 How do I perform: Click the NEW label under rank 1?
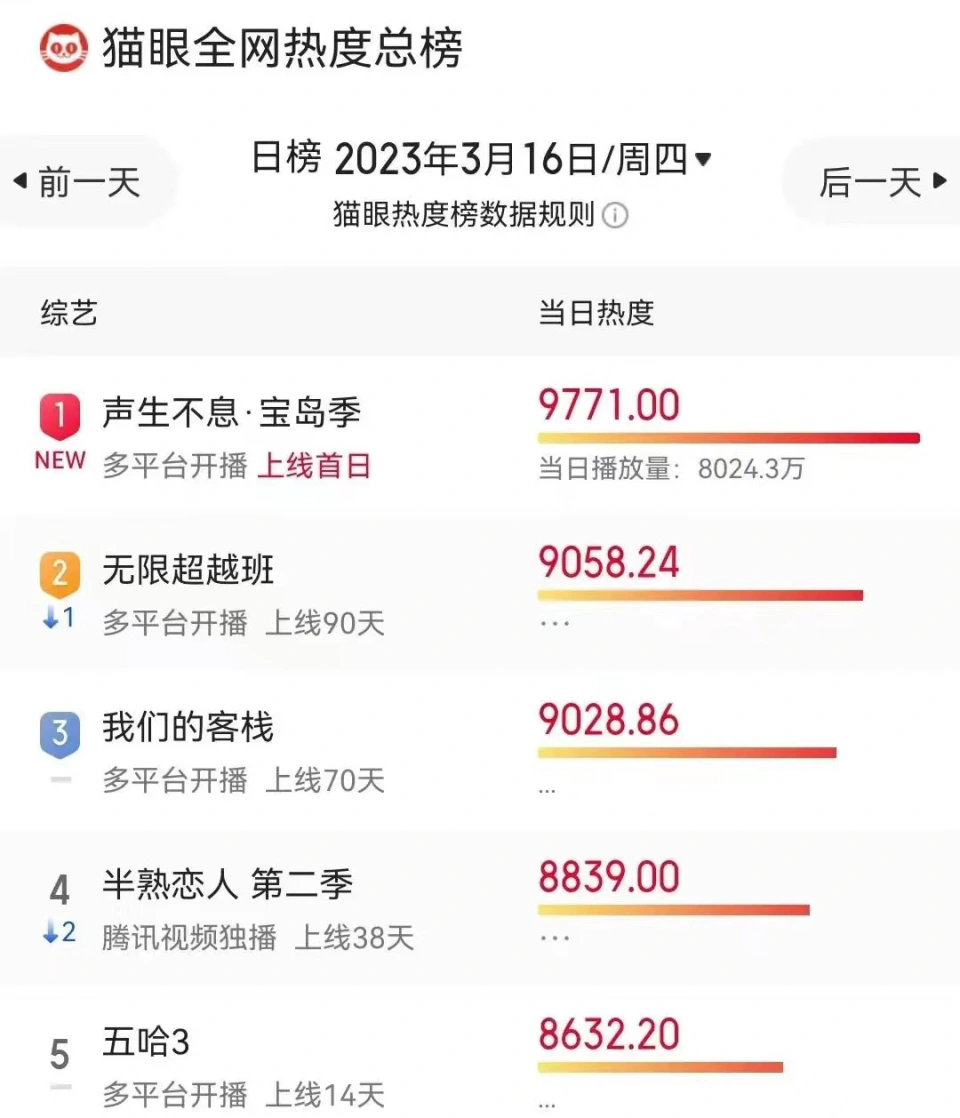[61, 461]
